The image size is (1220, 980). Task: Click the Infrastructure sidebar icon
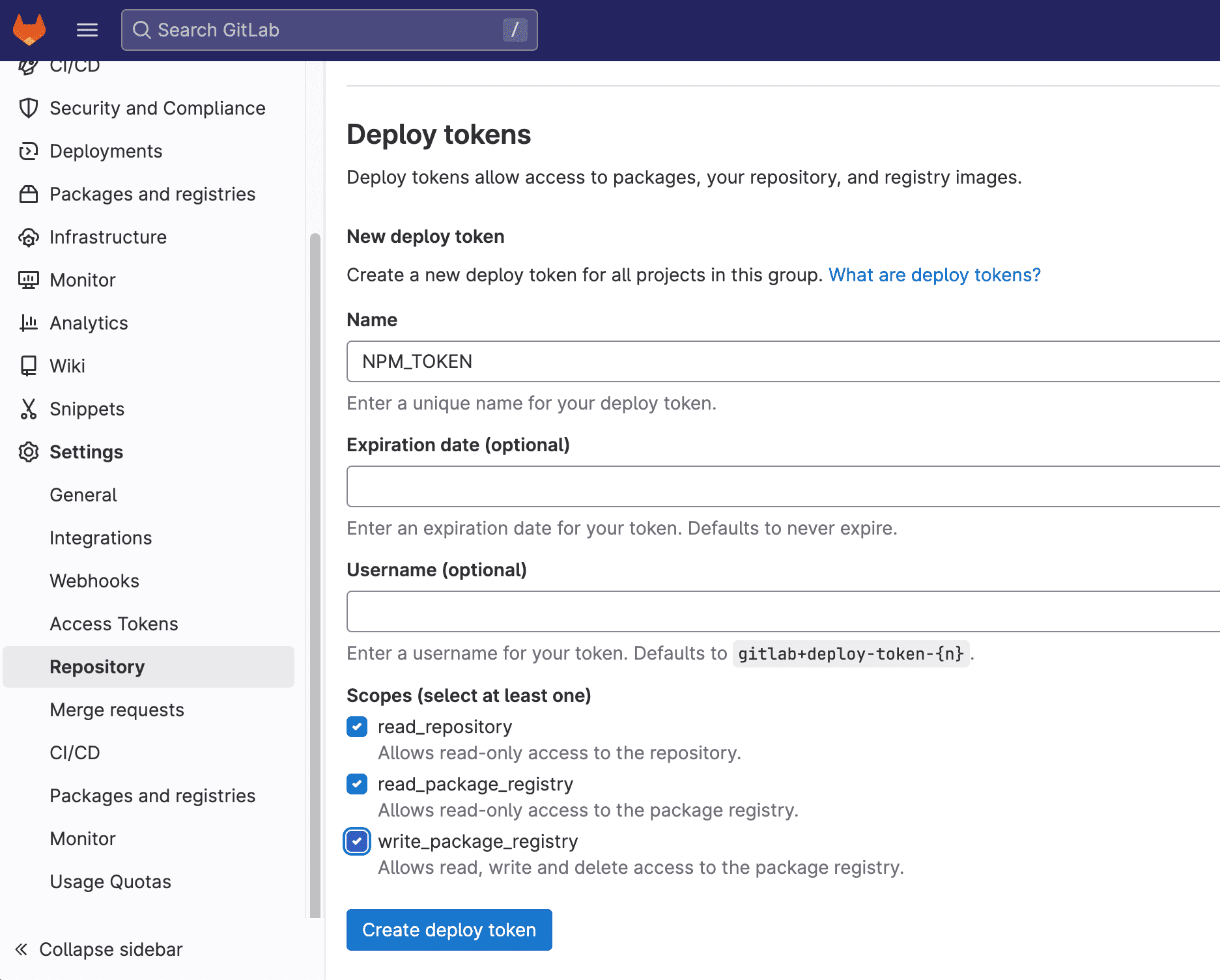29,237
